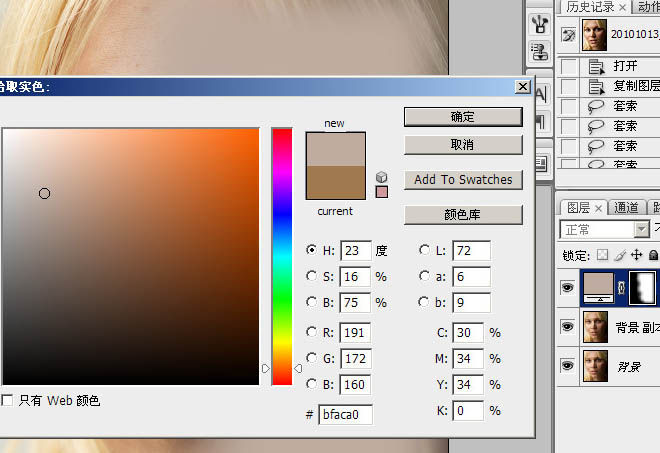
Task: Enable the 只有 Web 颜色 checkbox
Action: coord(8,400)
